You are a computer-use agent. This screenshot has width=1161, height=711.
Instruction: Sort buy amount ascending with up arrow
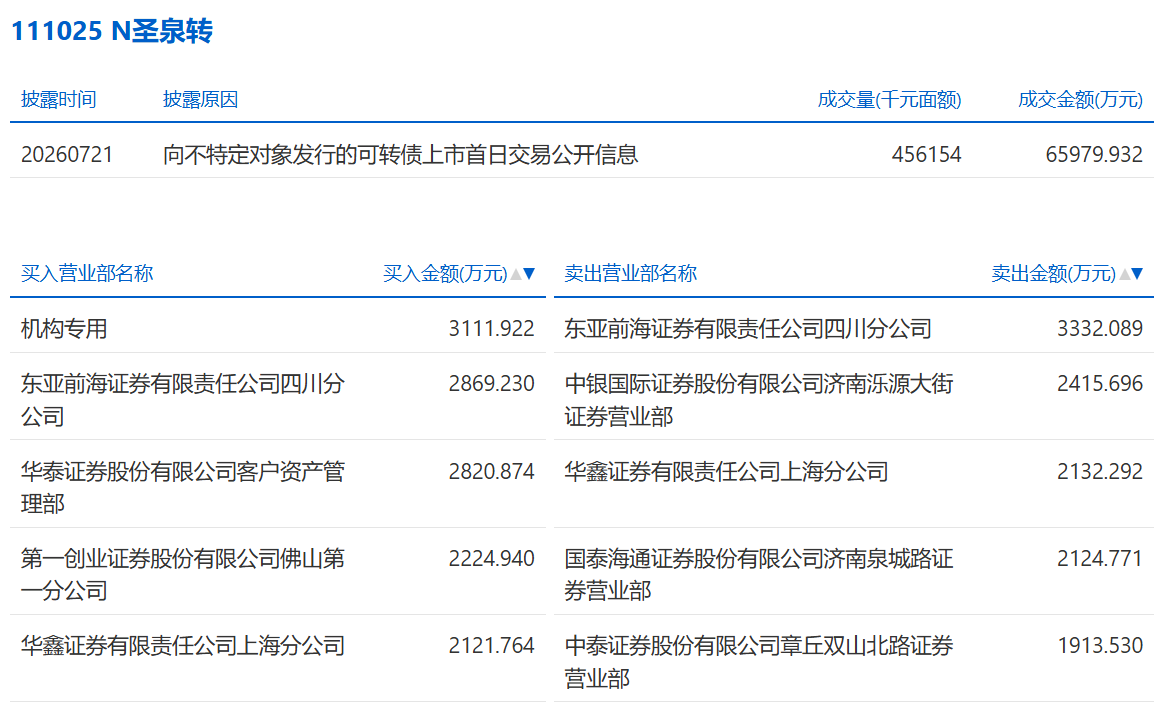point(516,274)
